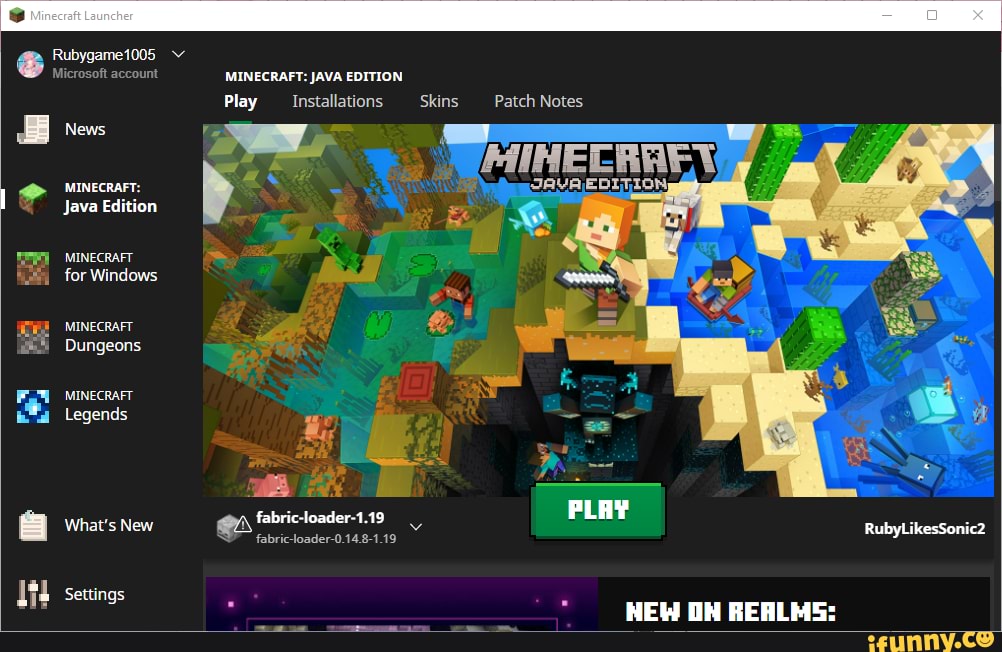The width and height of the screenshot is (1002, 652).
Task: View the Patch Notes tab
Action: click(x=538, y=101)
